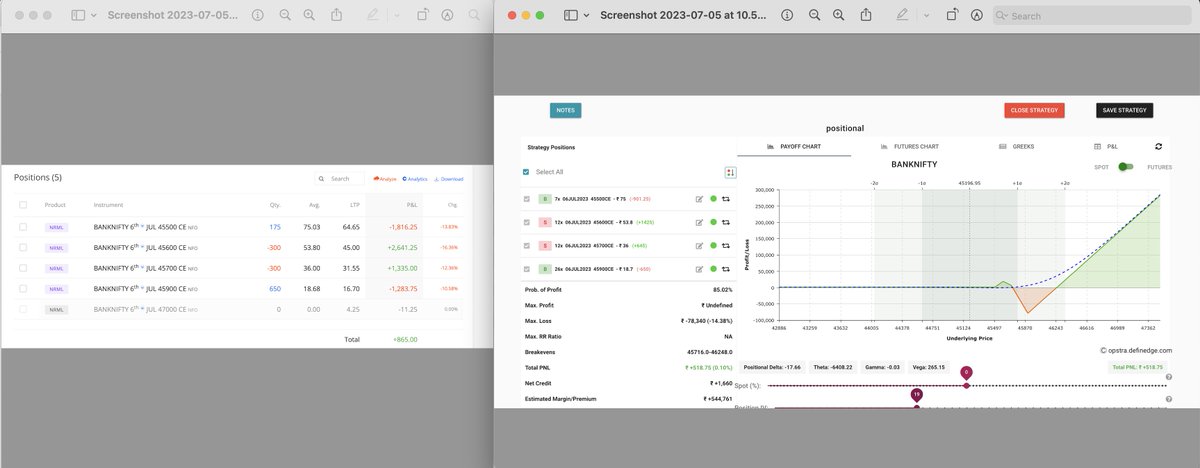Switch the SPOT/FUTURES toggle
1200x468 pixels.
(x=1126, y=167)
